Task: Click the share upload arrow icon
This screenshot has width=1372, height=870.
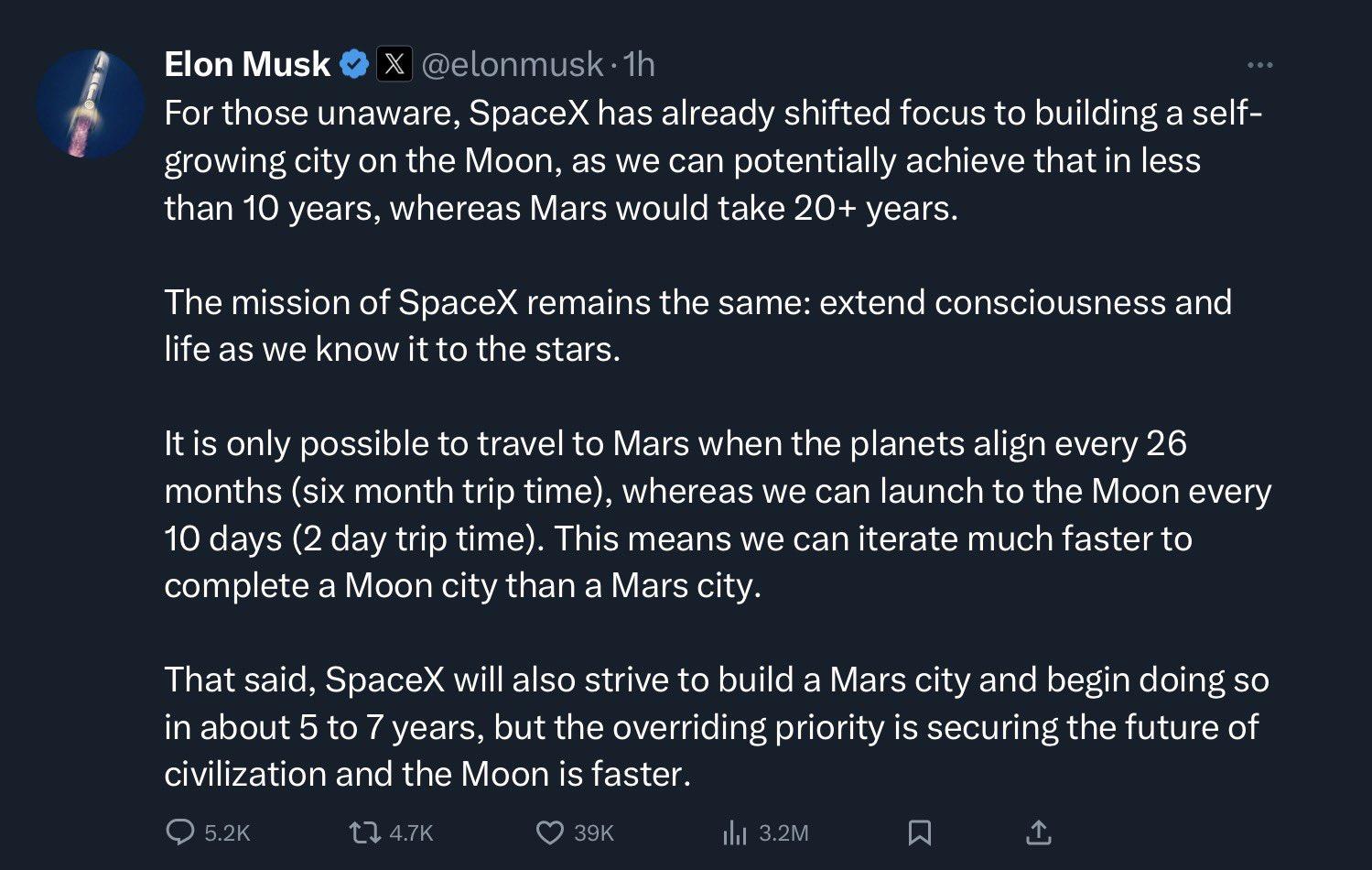Action: 1038,832
